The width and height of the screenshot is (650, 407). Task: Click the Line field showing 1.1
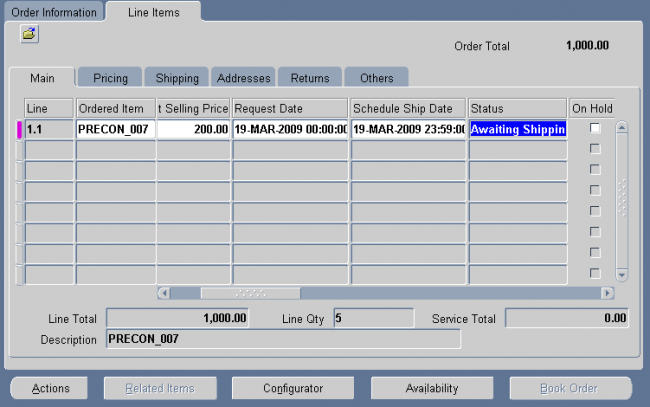(49, 129)
